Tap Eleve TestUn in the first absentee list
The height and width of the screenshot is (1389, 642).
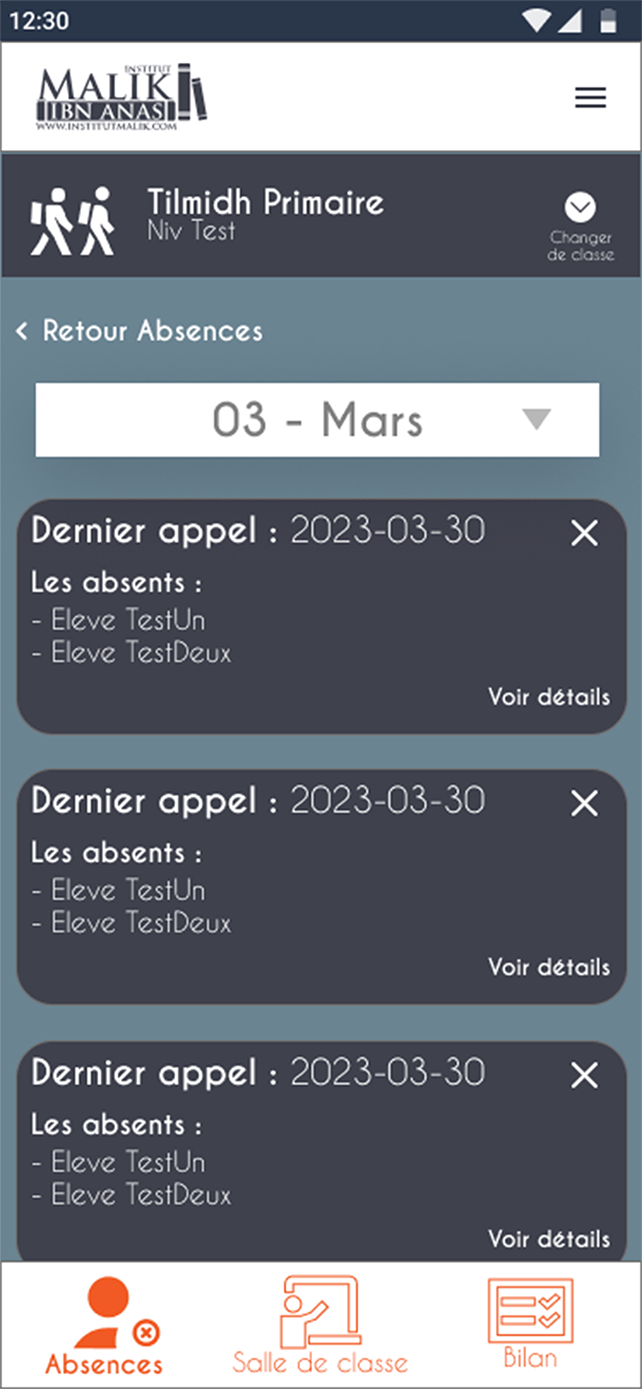122,619
